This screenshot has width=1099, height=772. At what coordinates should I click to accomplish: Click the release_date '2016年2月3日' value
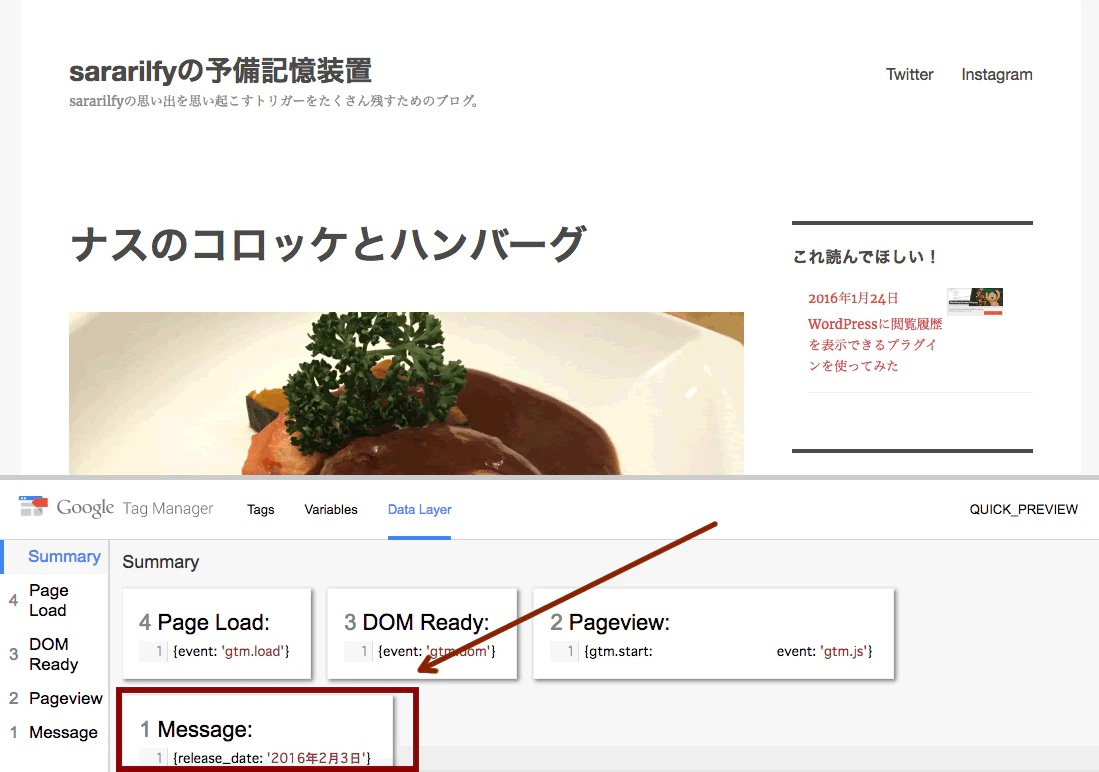click(x=317, y=758)
